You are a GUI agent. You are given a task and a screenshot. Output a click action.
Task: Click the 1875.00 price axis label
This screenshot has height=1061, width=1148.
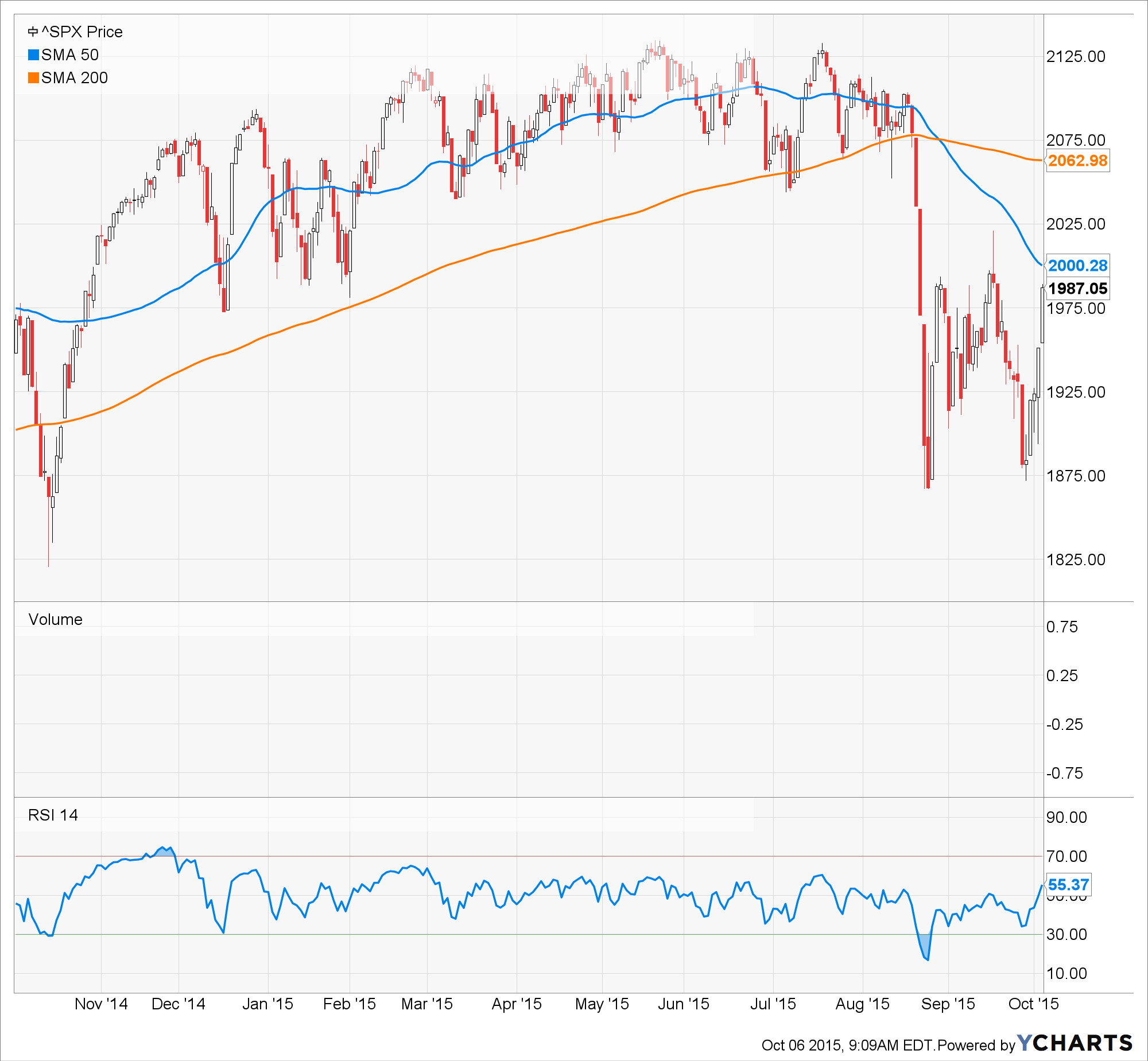(1076, 476)
